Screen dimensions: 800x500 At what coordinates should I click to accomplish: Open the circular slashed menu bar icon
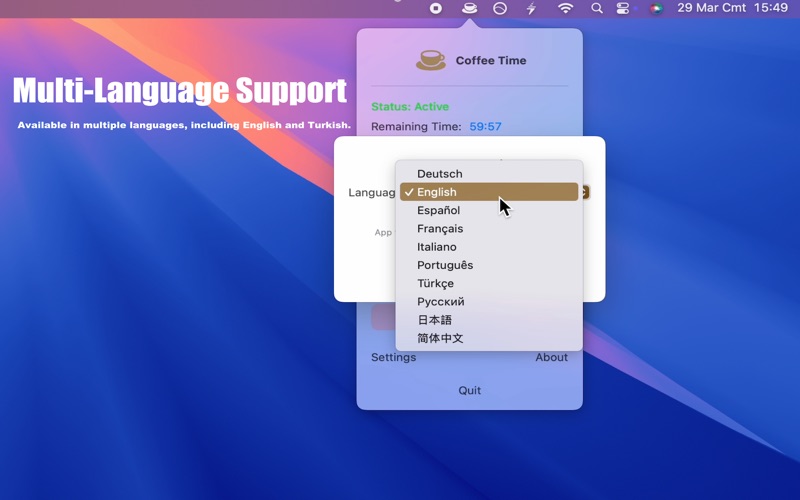coord(500,8)
